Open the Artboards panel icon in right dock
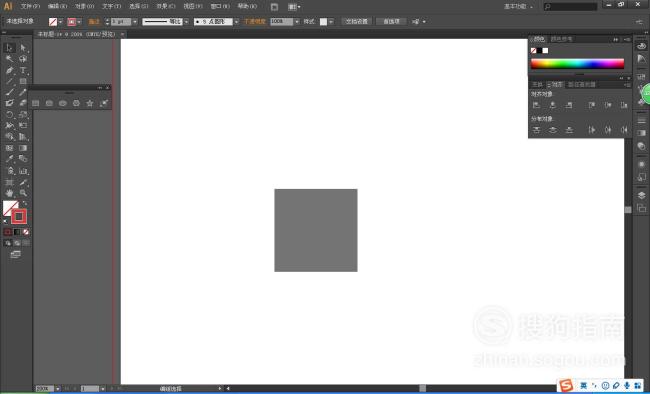Screen dimensions: 650x394 [641, 208]
